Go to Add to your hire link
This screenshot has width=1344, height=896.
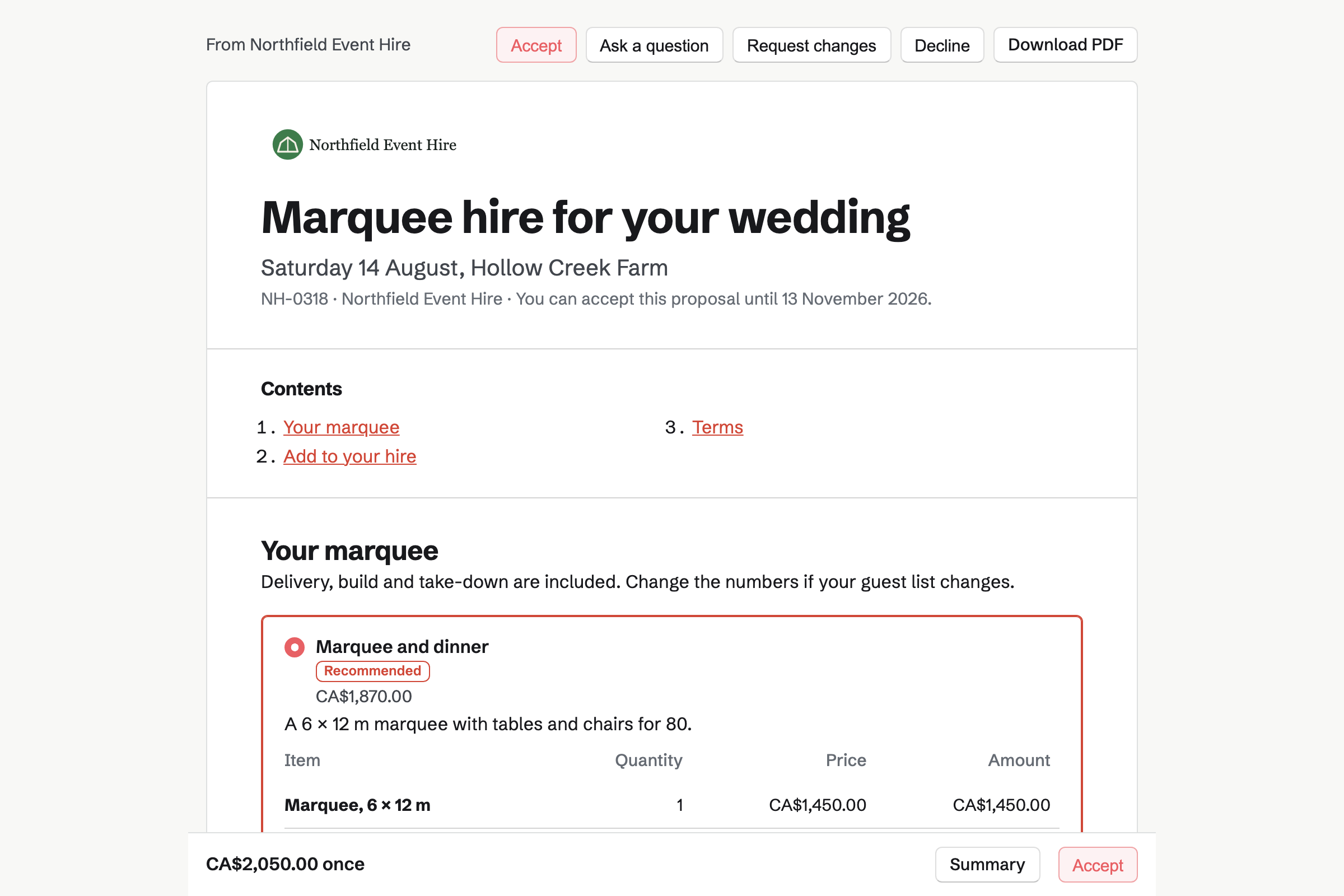(349, 456)
